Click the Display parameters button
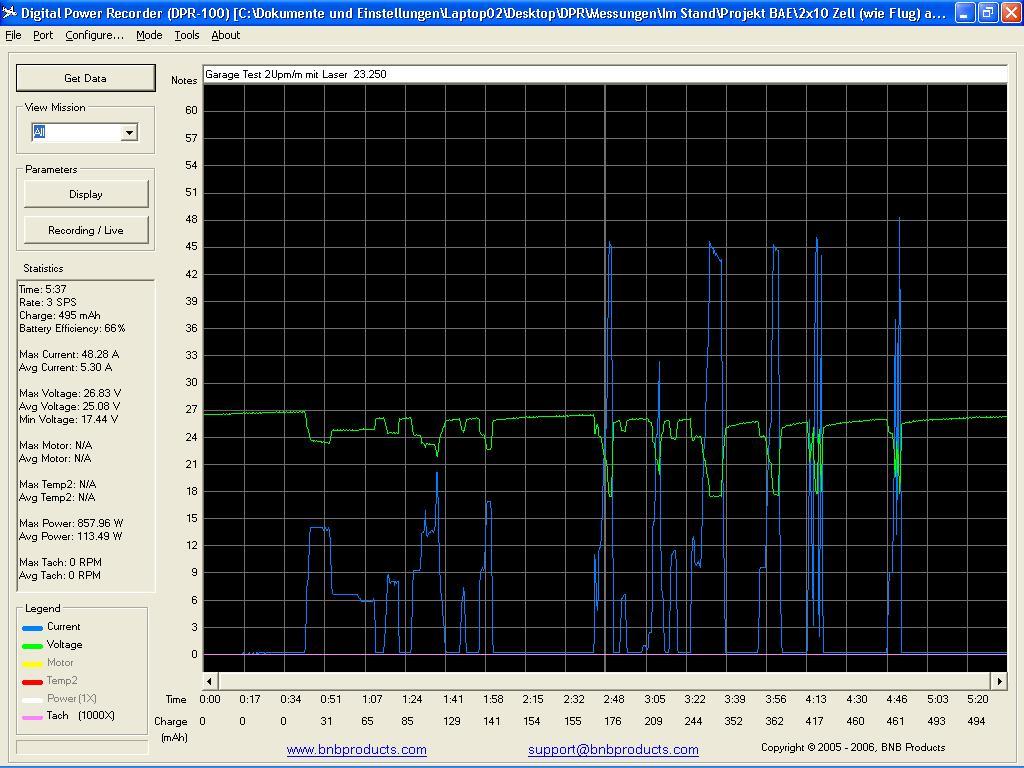1024x768 pixels. click(x=86, y=194)
